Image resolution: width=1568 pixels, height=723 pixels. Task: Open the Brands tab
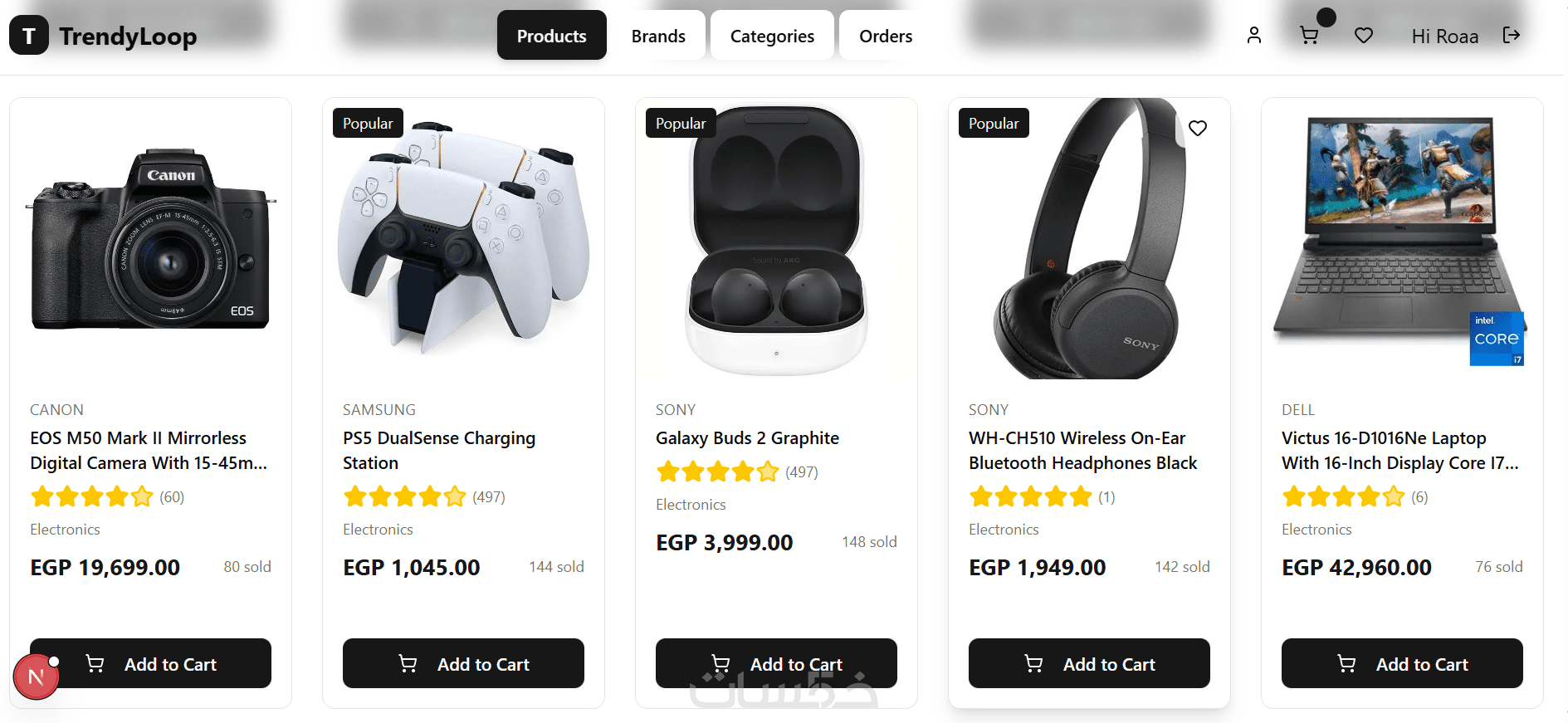point(658,36)
